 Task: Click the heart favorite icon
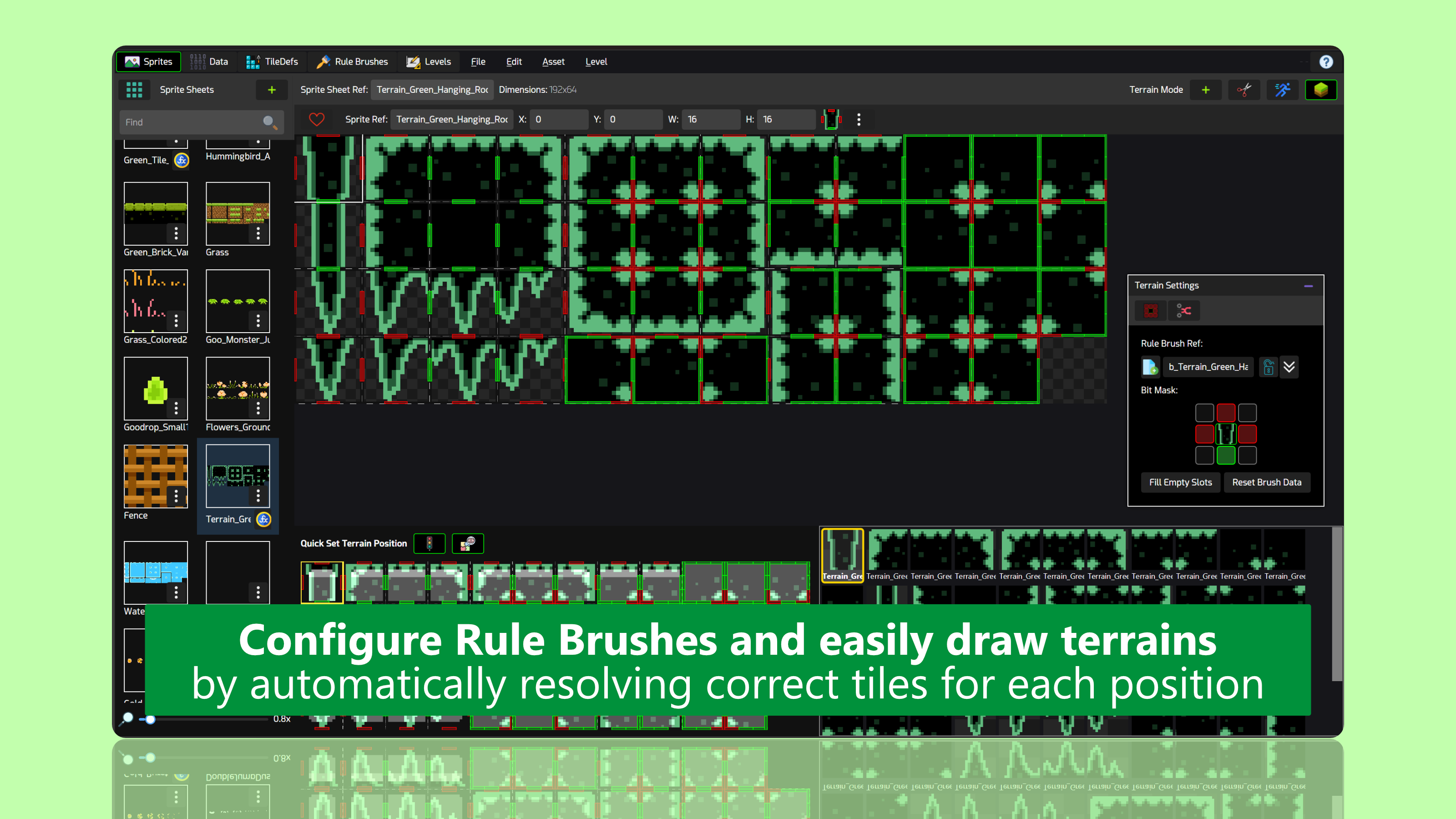point(317,119)
